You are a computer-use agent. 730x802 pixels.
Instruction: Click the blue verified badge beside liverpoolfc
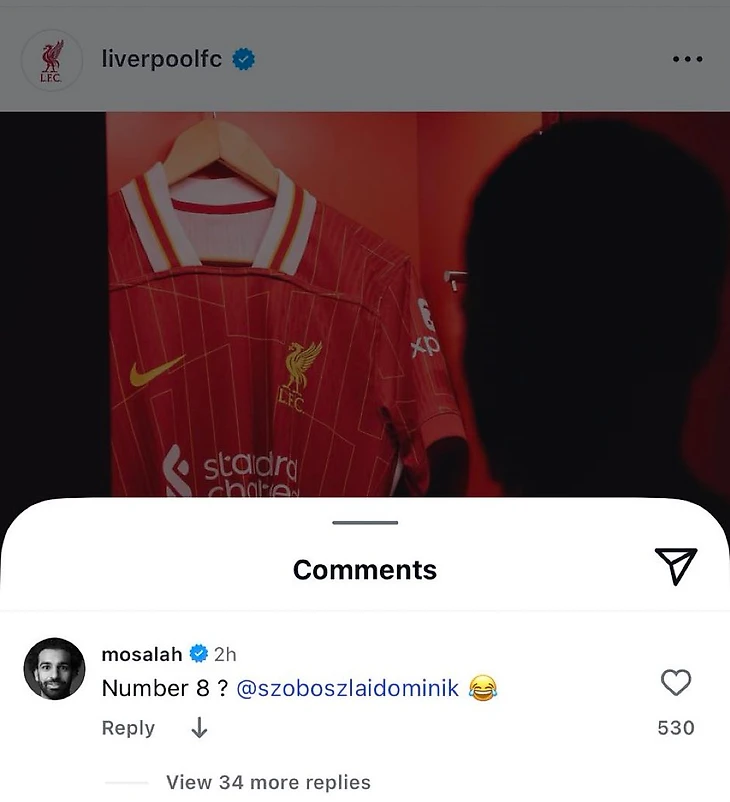(x=244, y=59)
